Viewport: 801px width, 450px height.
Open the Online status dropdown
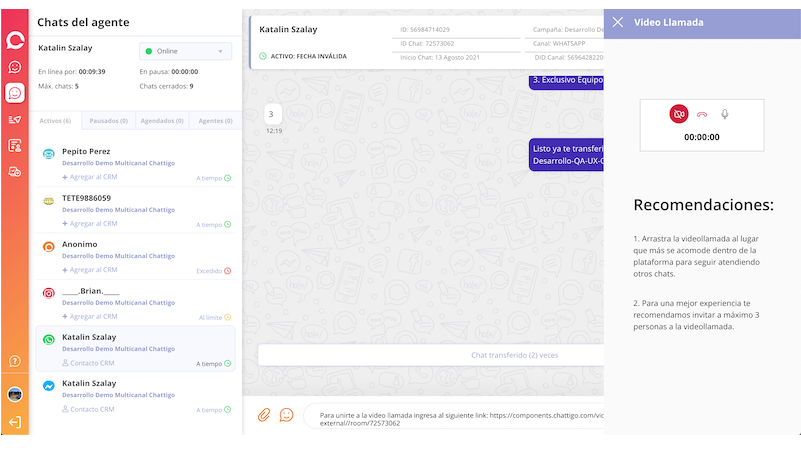click(x=185, y=51)
